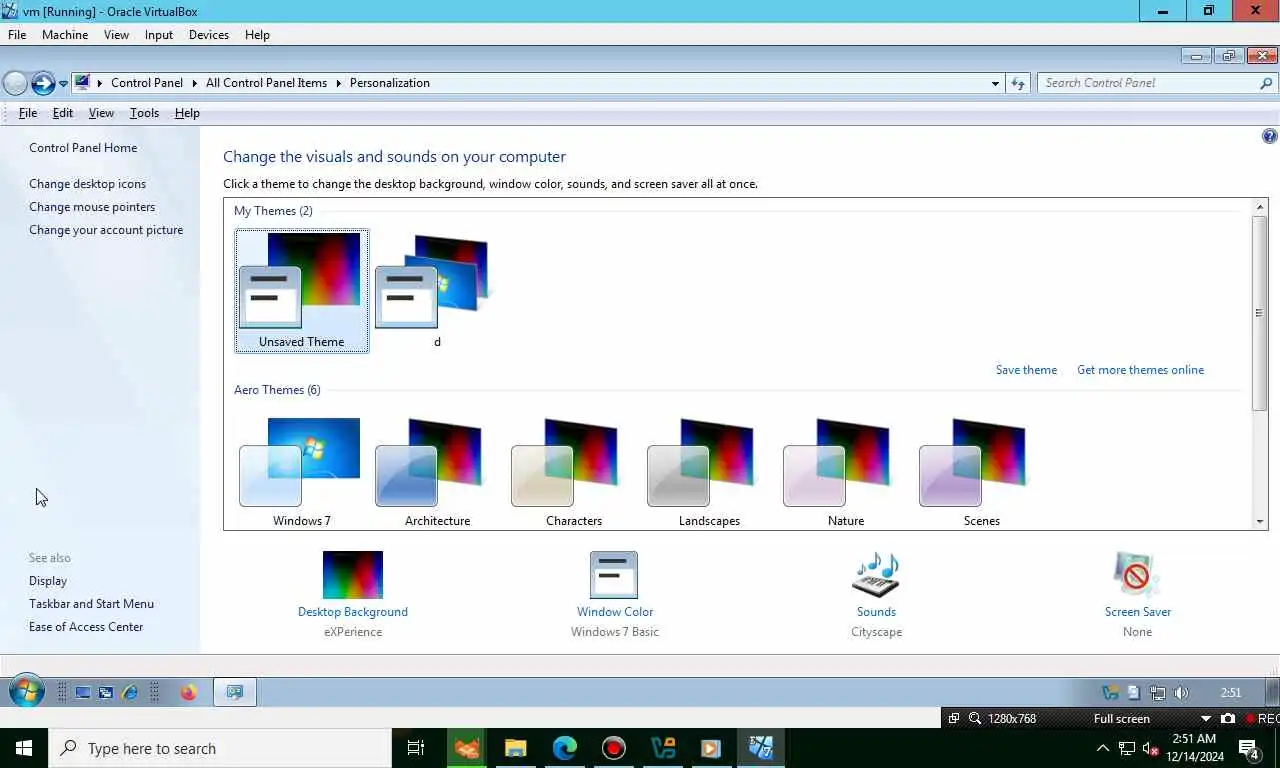Select the Unsaved Theme thumbnail
1280x768 pixels.
point(301,290)
